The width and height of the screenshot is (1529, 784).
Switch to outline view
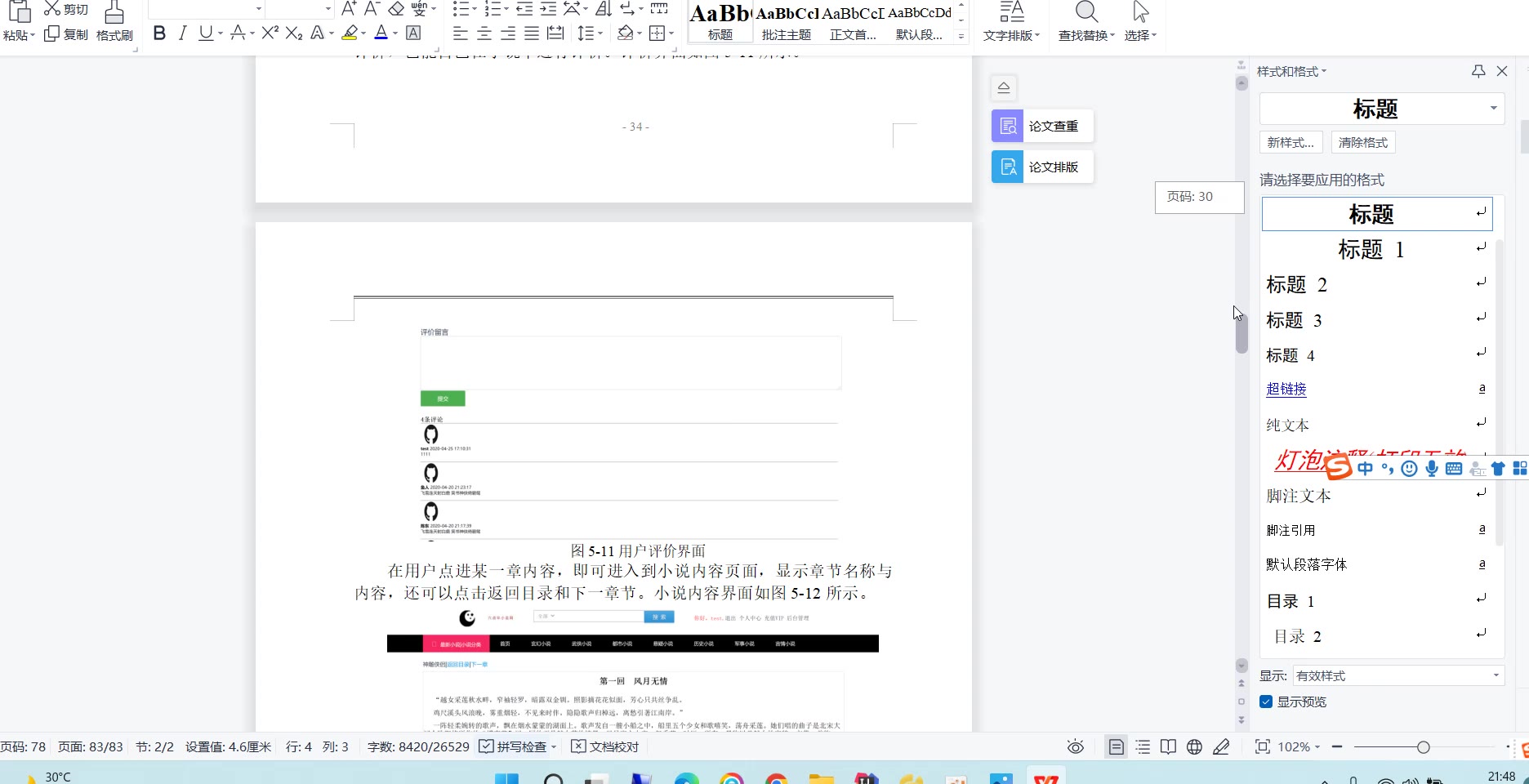tap(1143, 746)
